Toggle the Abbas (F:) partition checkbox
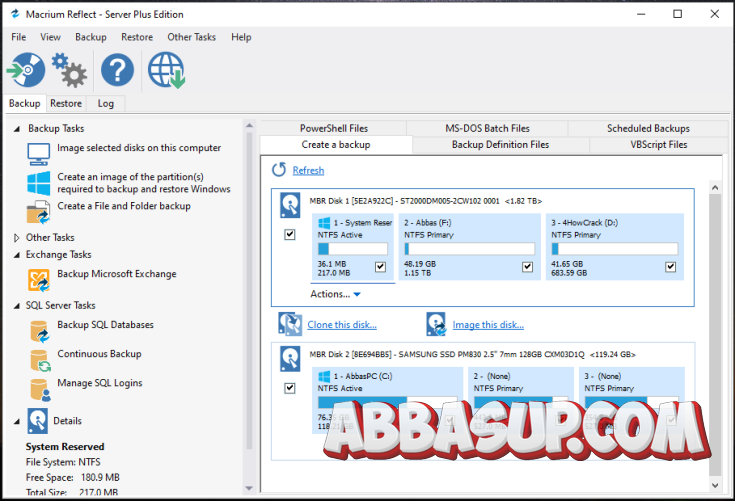This screenshot has width=735, height=501. 527,267
